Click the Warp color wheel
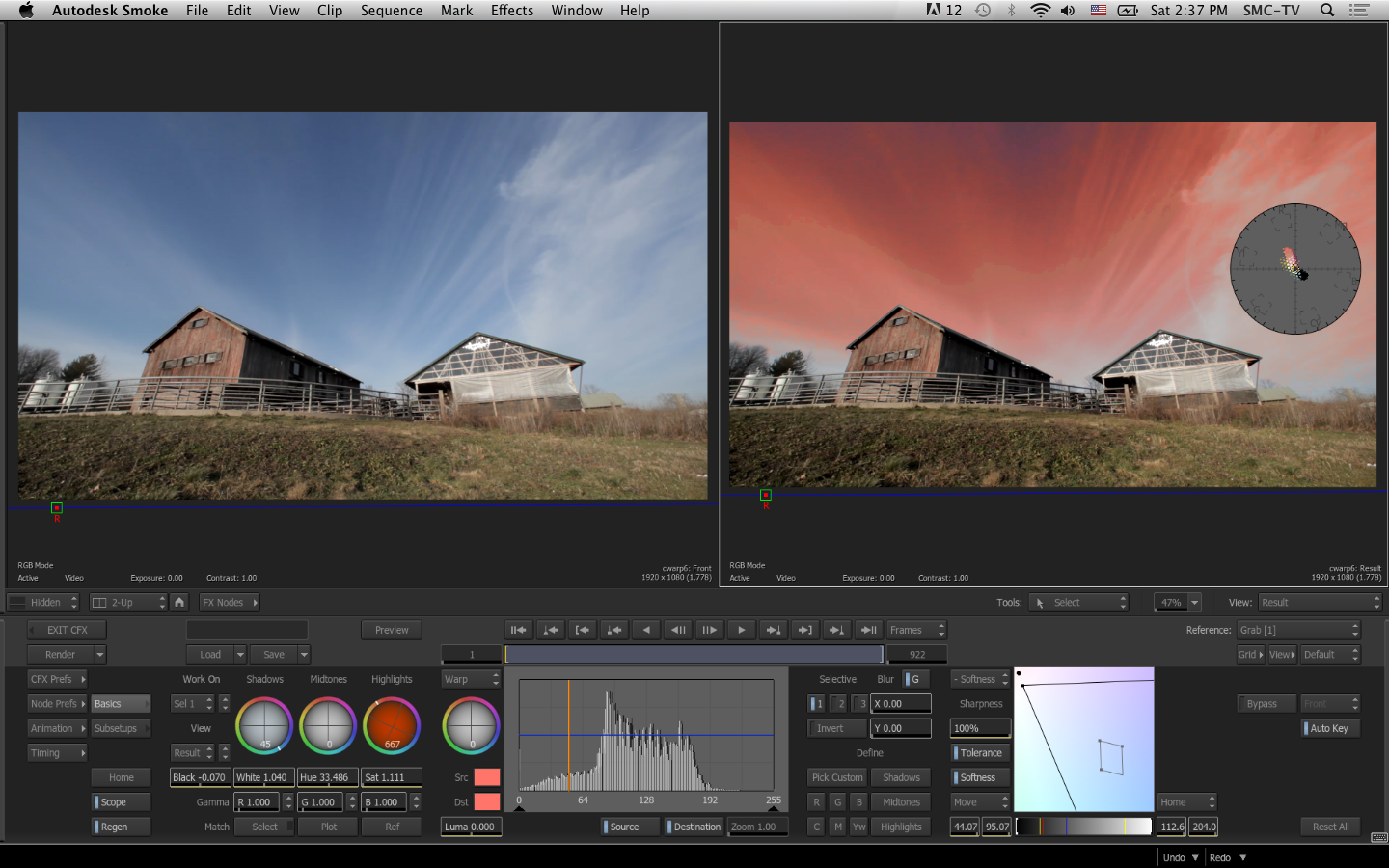The height and width of the screenshot is (868, 1389). point(471,725)
